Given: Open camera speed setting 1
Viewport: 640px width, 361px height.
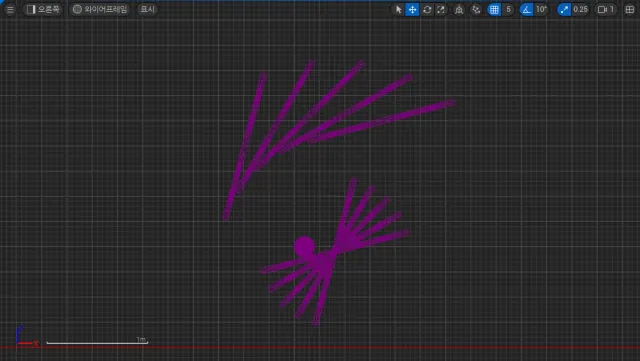Looking at the screenshot, I should pyautogui.click(x=606, y=9).
